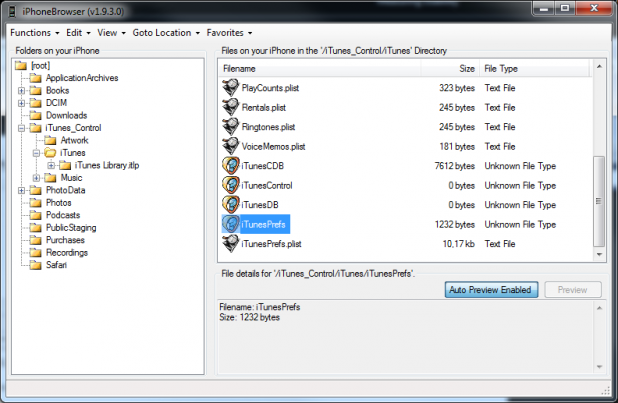Open the Goto Location menu
This screenshot has height=403, width=618.
click(166, 33)
